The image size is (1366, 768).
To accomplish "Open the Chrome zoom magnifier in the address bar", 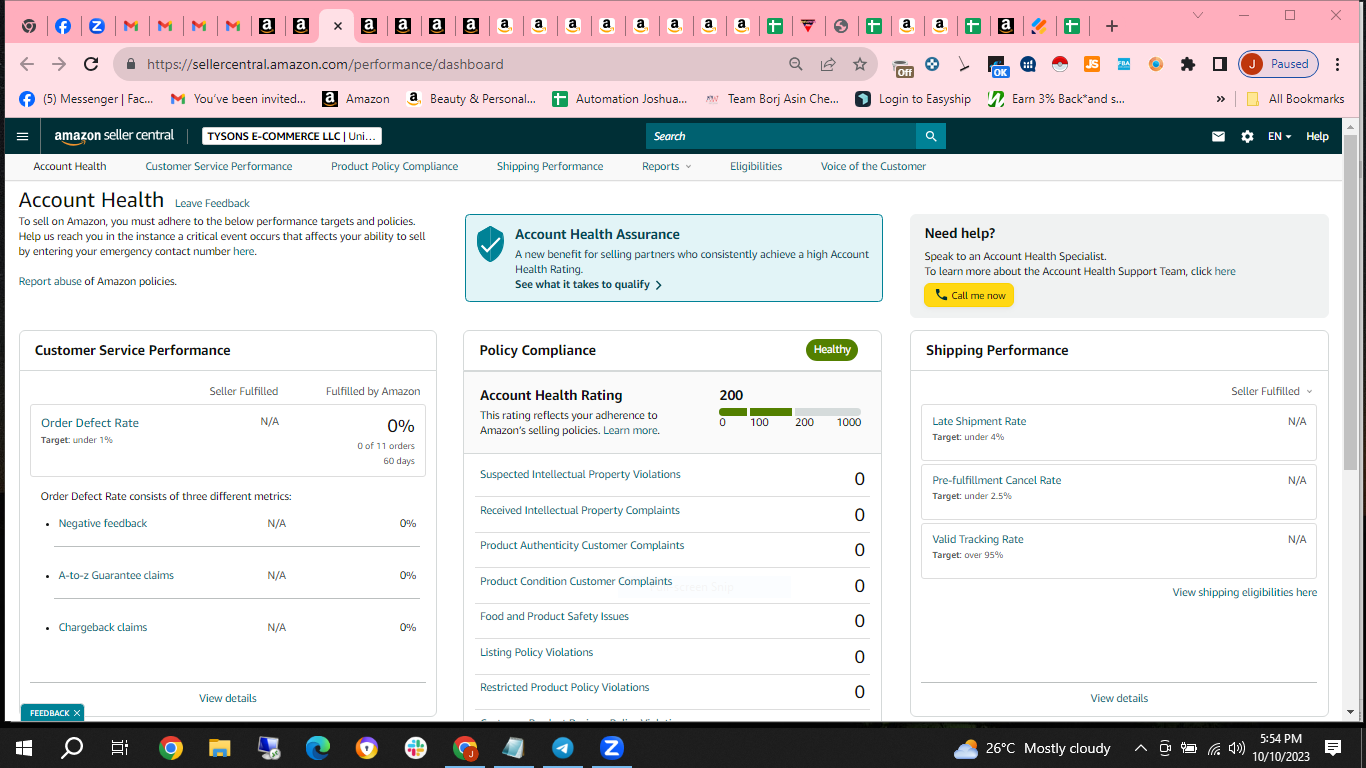I will (x=796, y=64).
